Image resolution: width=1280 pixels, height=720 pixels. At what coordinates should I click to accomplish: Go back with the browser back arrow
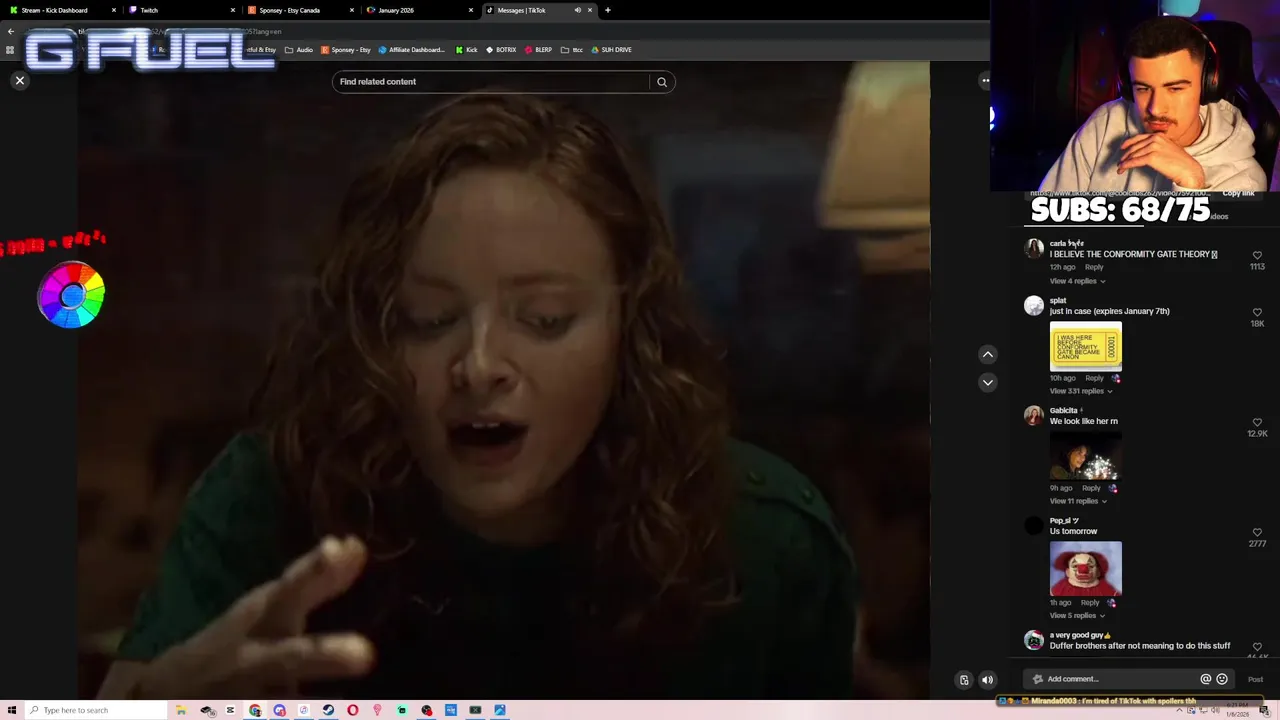click(x=11, y=32)
